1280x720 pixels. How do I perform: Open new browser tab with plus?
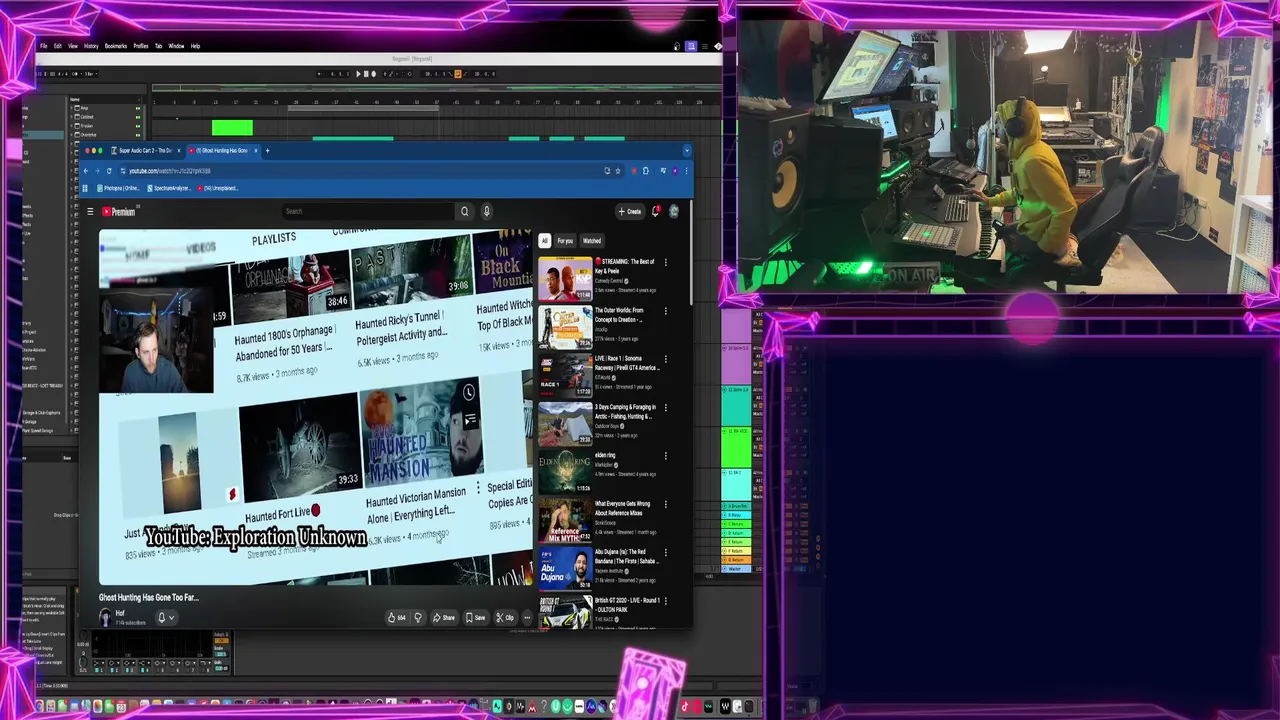267,150
